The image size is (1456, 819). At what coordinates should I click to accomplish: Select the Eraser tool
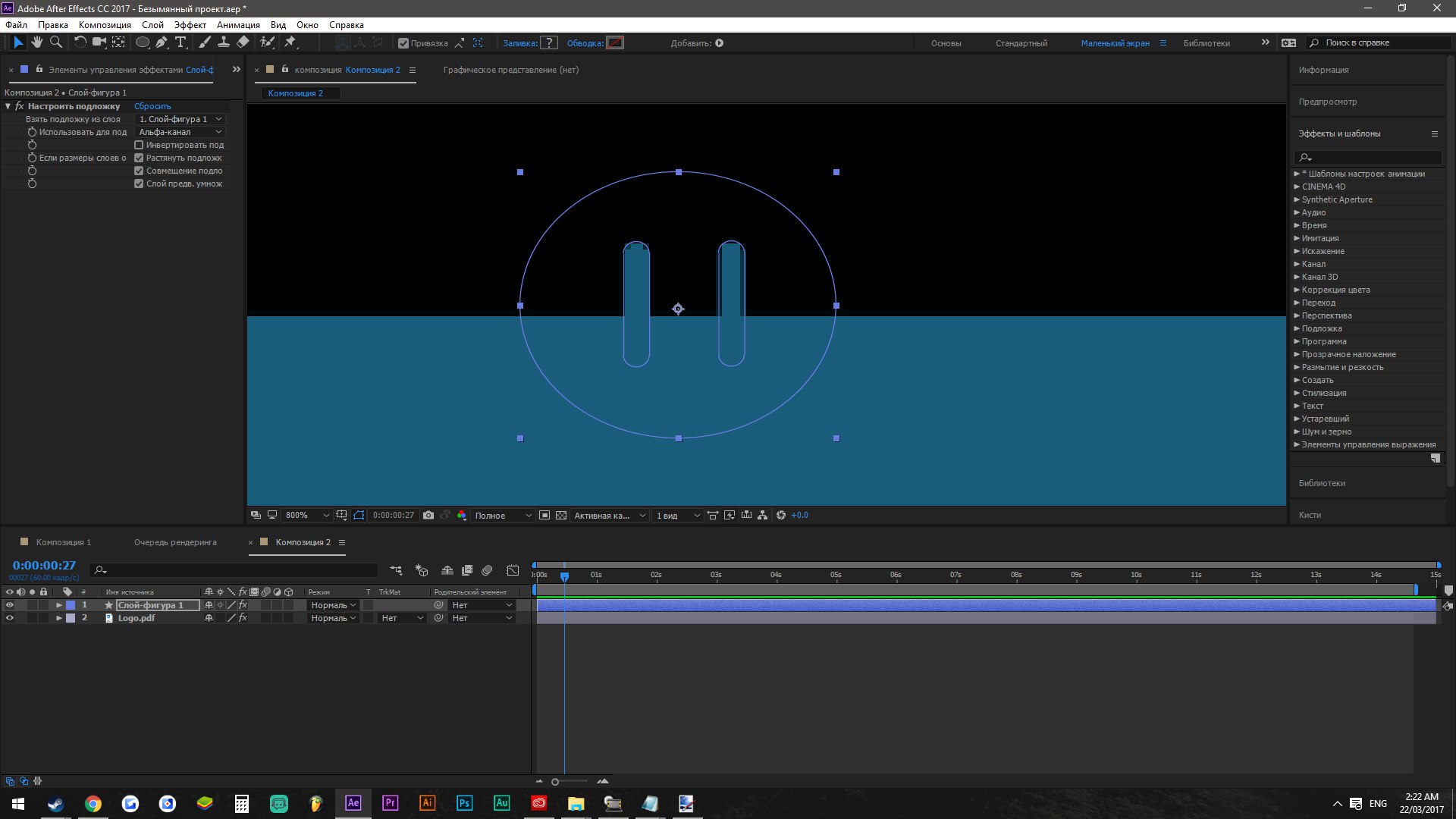(243, 42)
